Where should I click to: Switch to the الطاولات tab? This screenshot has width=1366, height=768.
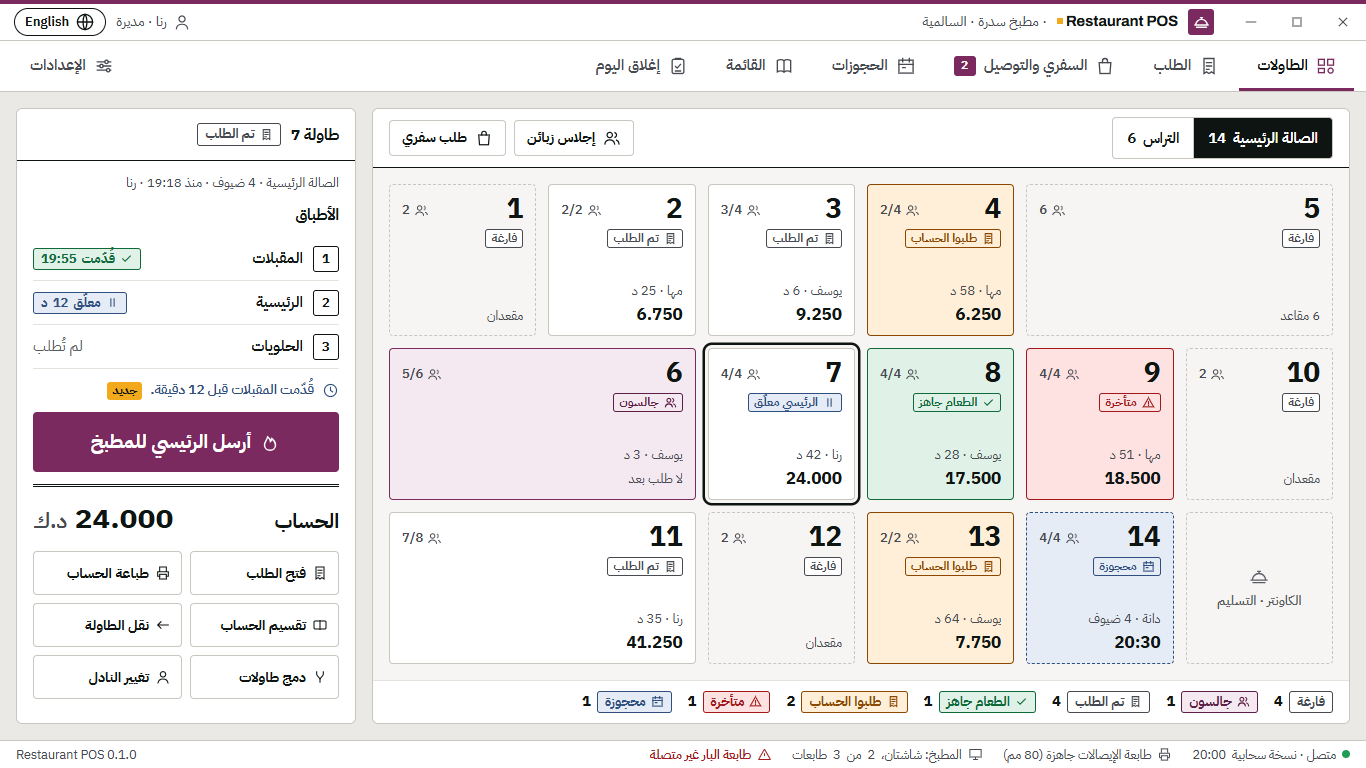[1296, 66]
